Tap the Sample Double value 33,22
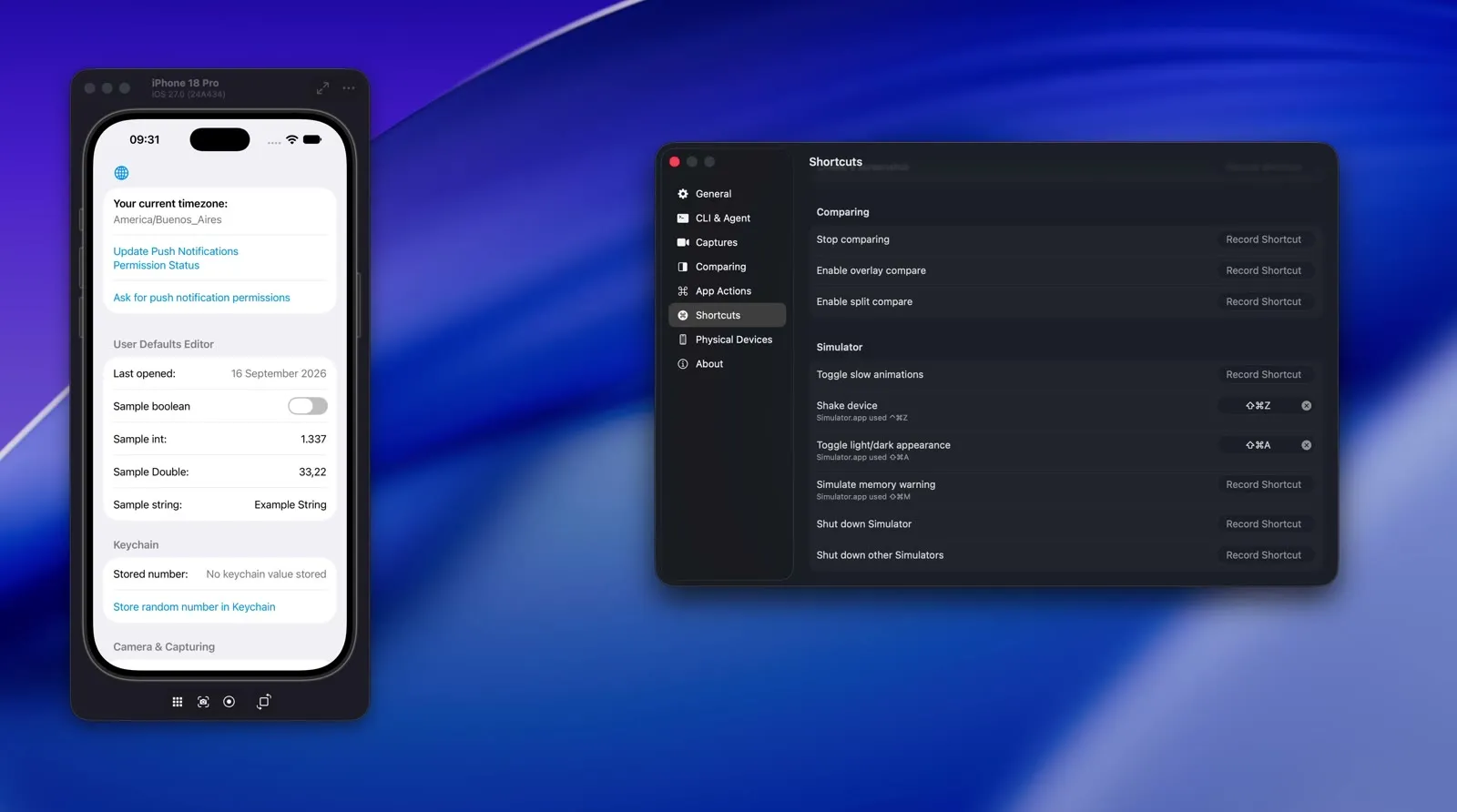The image size is (1457, 812). (x=312, y=472)
